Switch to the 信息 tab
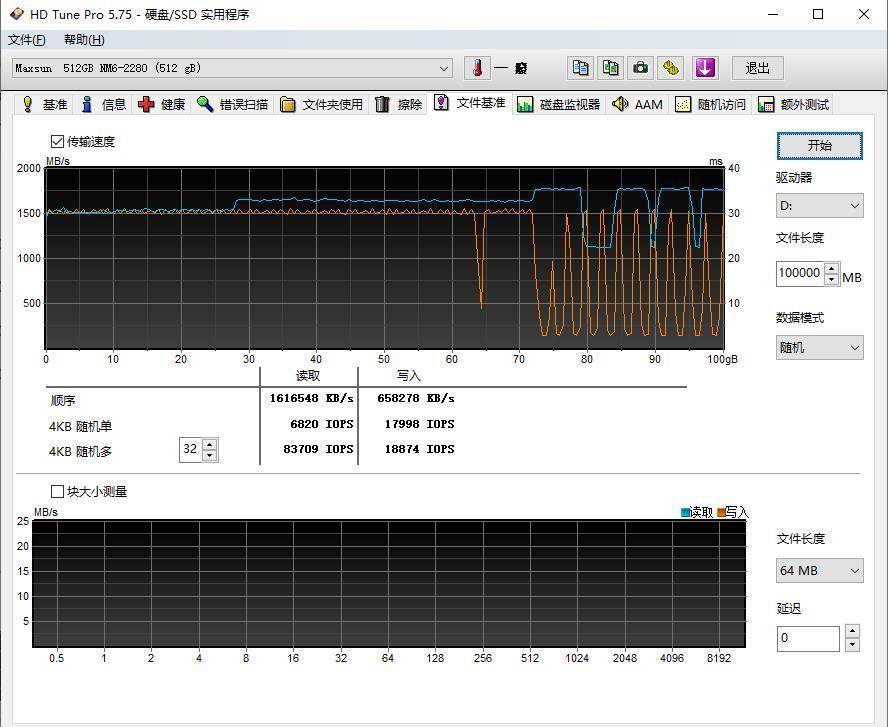The width and height of the screenshot is (888, 727). (103, 104)
